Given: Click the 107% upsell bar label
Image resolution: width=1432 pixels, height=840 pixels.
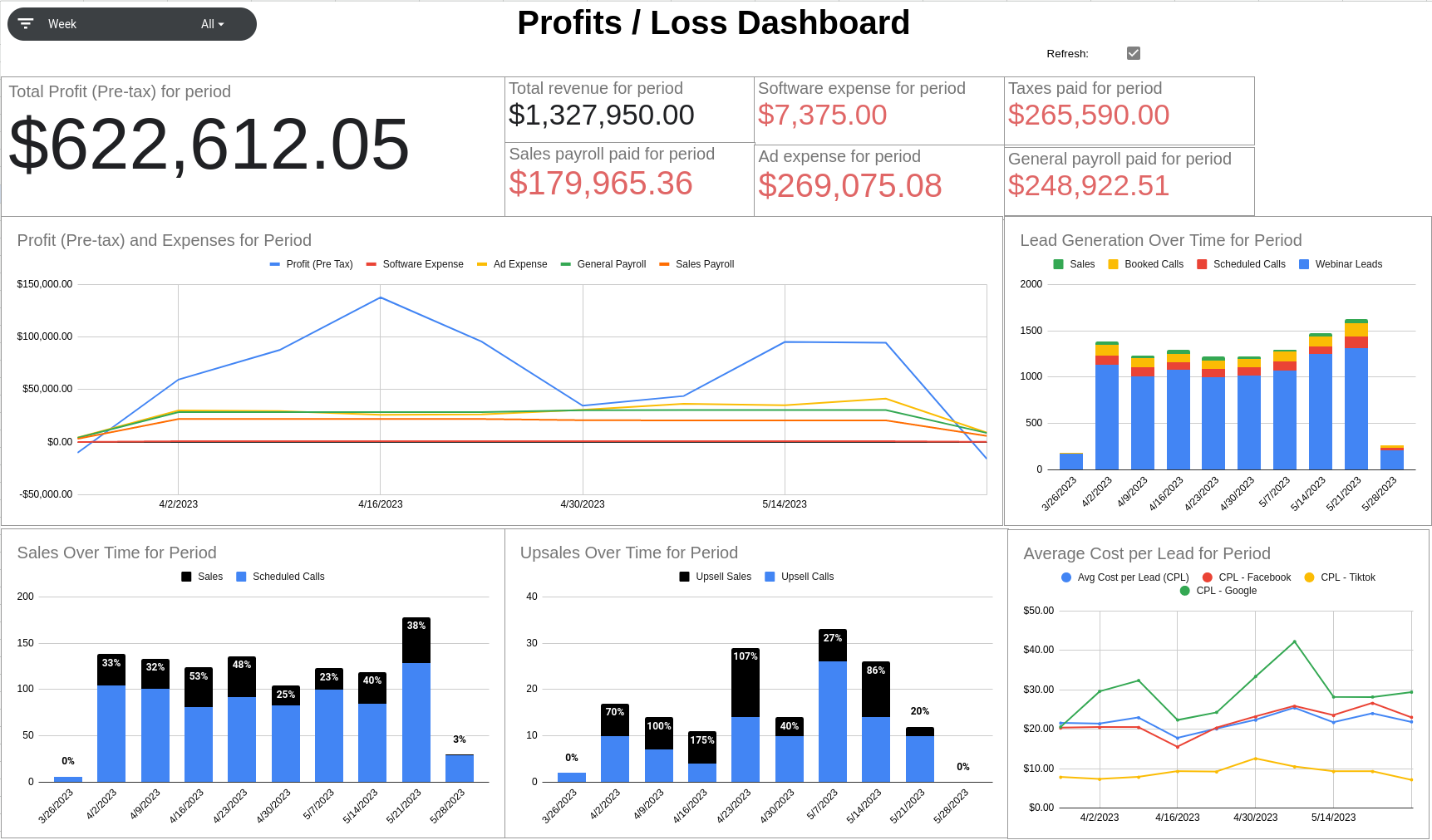Looking at the screenshot, I should coord(745,656).
